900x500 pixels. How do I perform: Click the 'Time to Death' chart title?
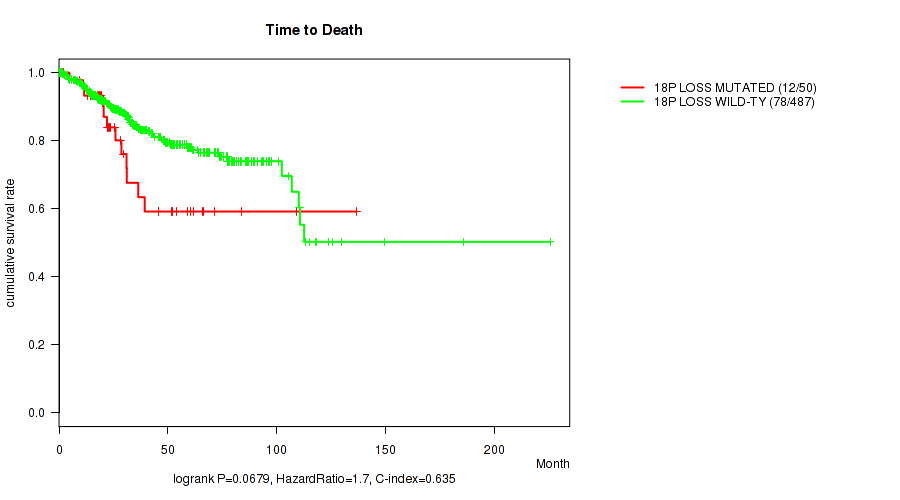click(313, 30)
